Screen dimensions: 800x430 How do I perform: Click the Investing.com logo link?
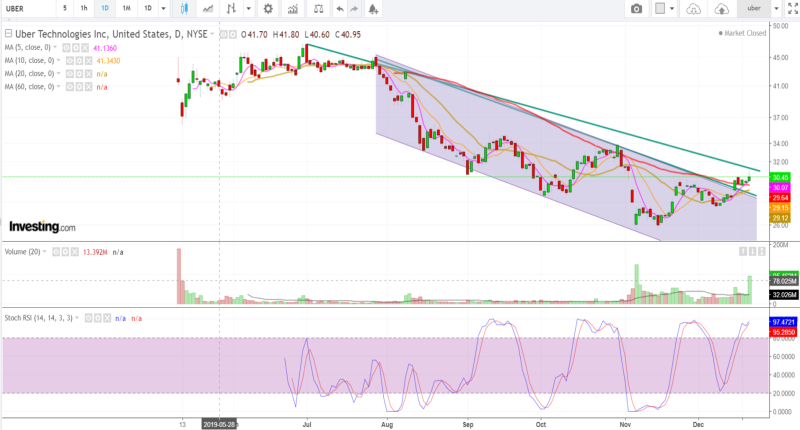pos(42,227)
